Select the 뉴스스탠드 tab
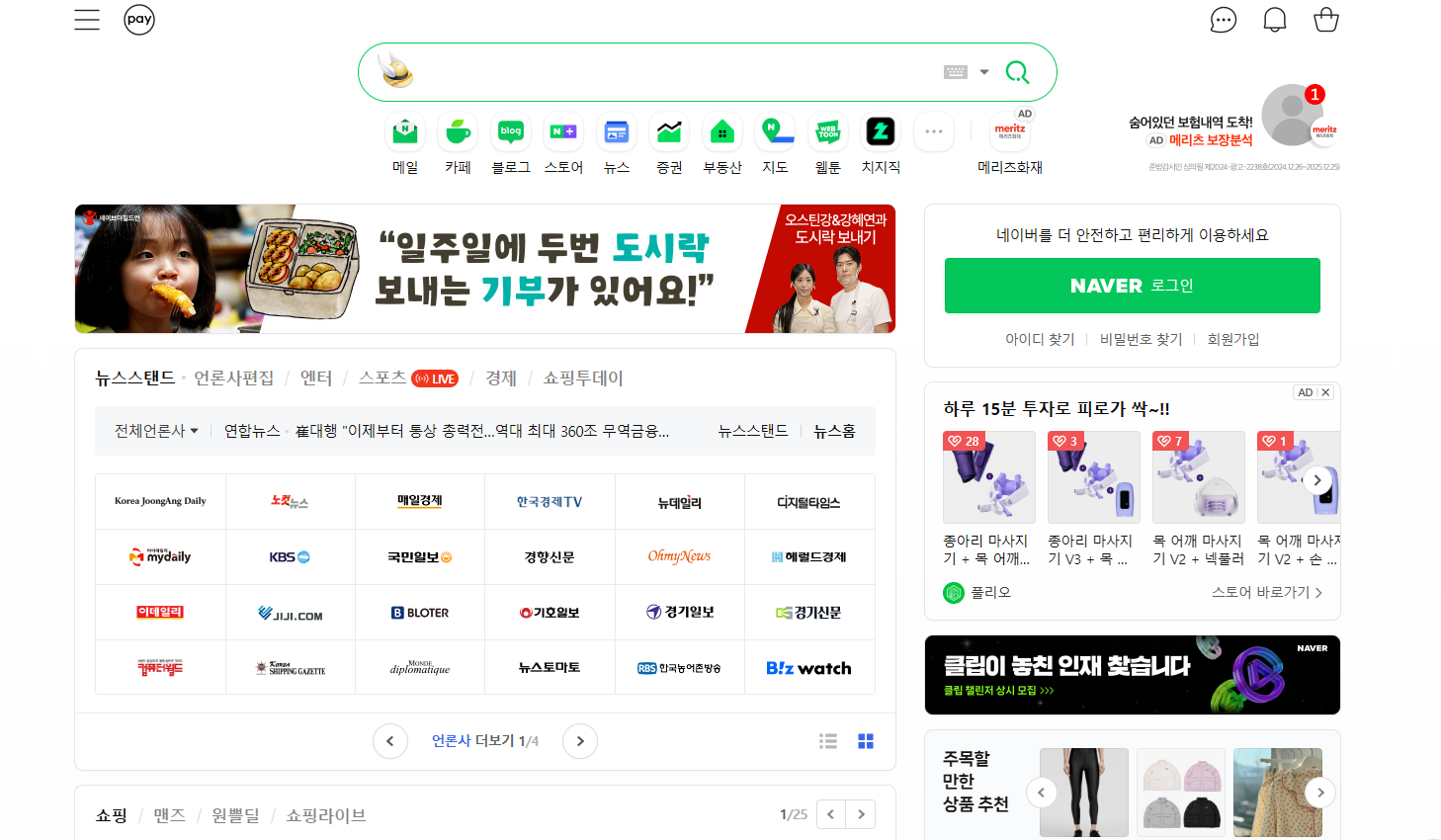This screenshot has height=840, width=1441. pos(135,378)
